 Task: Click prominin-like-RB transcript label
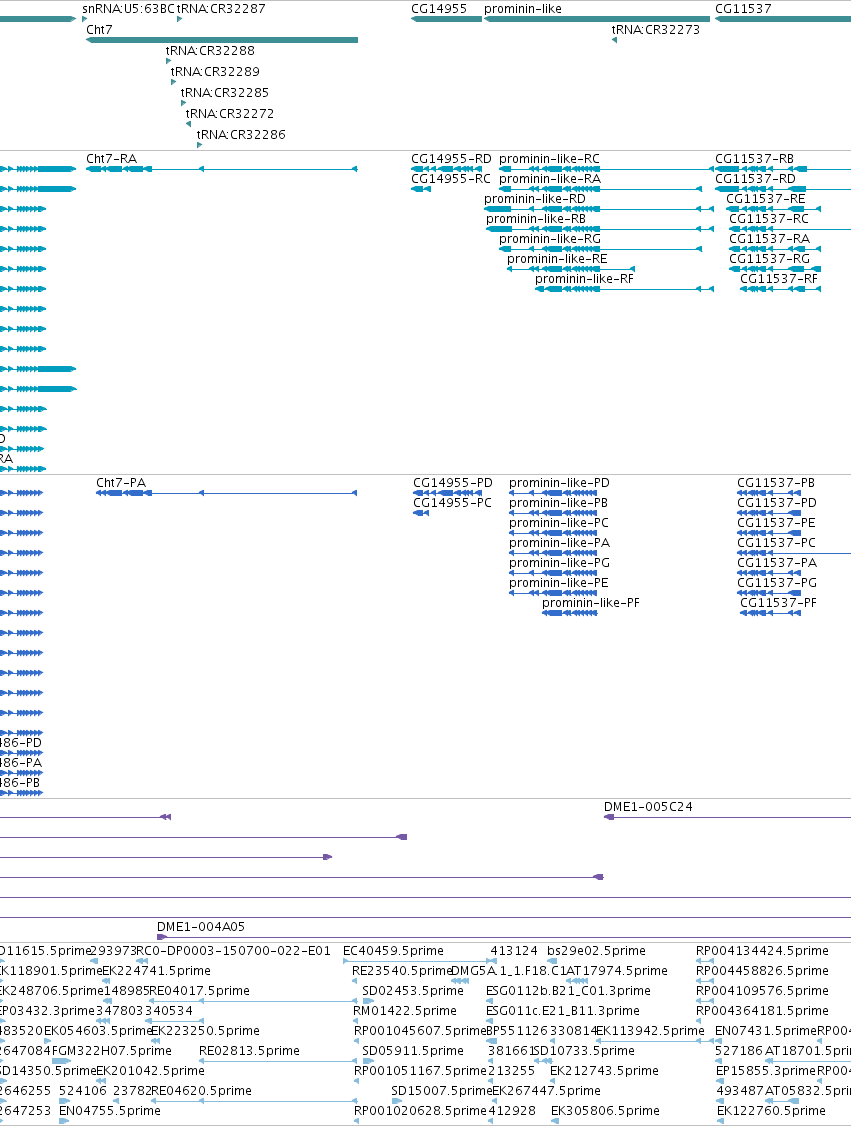click(x=536, y=219)
